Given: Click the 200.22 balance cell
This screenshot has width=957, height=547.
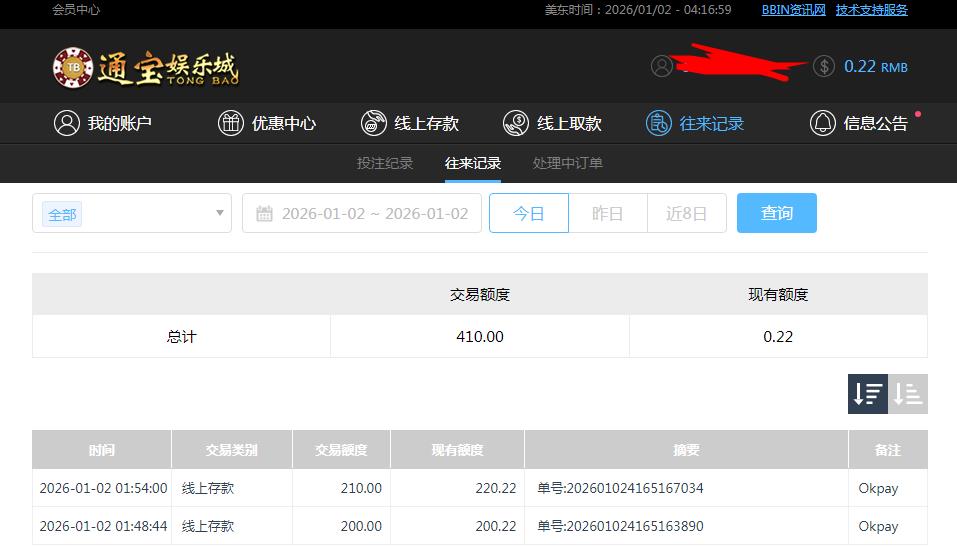Looking at the screenshot, I should pyautogui.click(x=496, y=526).
